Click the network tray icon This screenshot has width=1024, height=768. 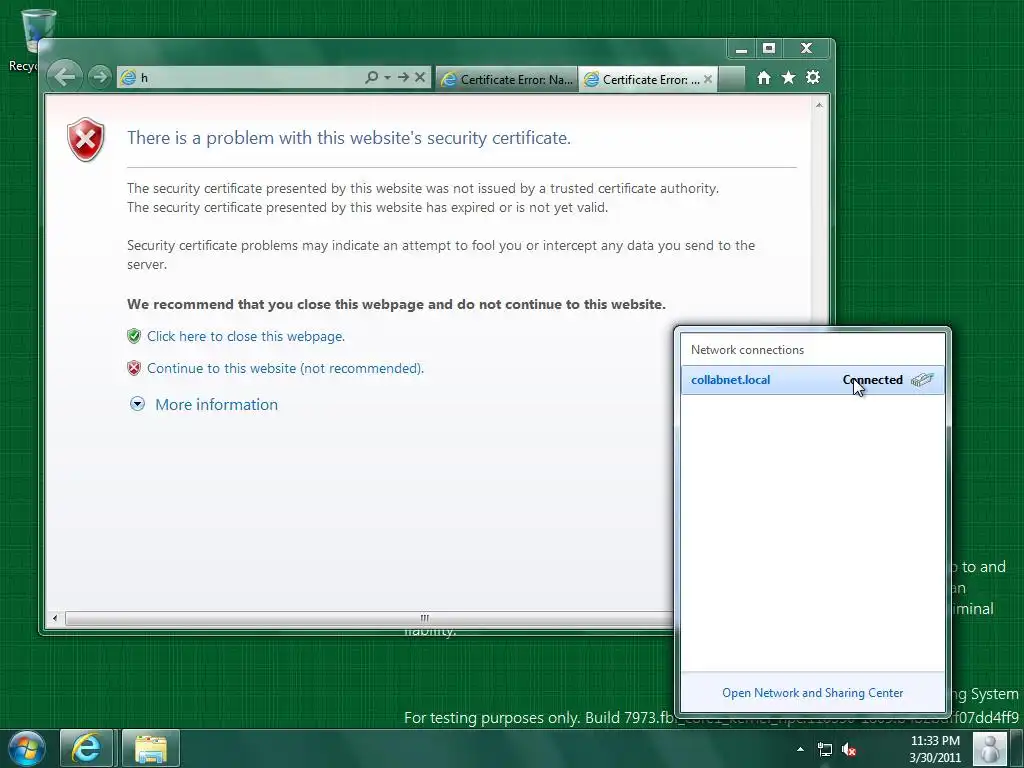825,750
